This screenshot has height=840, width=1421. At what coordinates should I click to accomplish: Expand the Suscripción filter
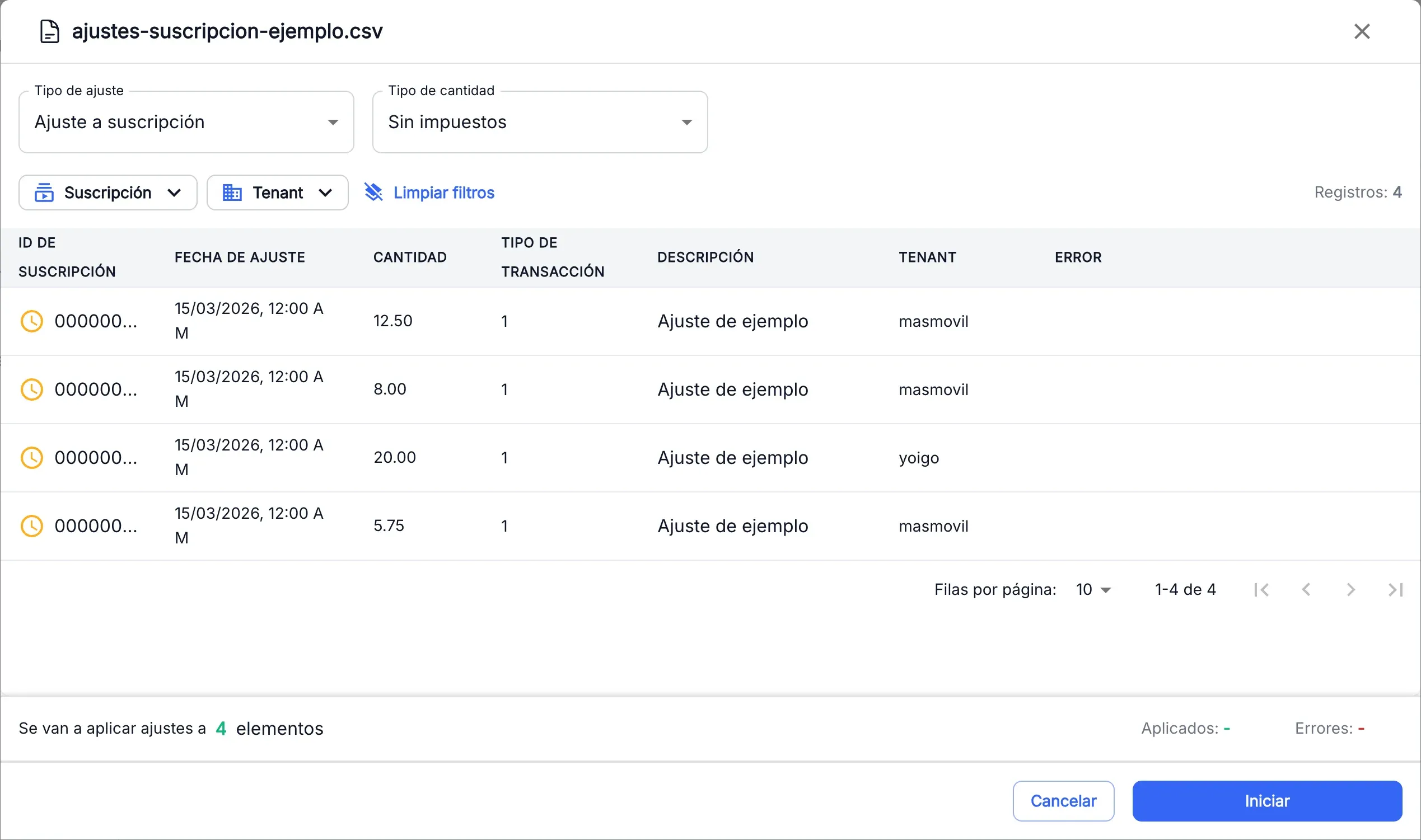108,193
